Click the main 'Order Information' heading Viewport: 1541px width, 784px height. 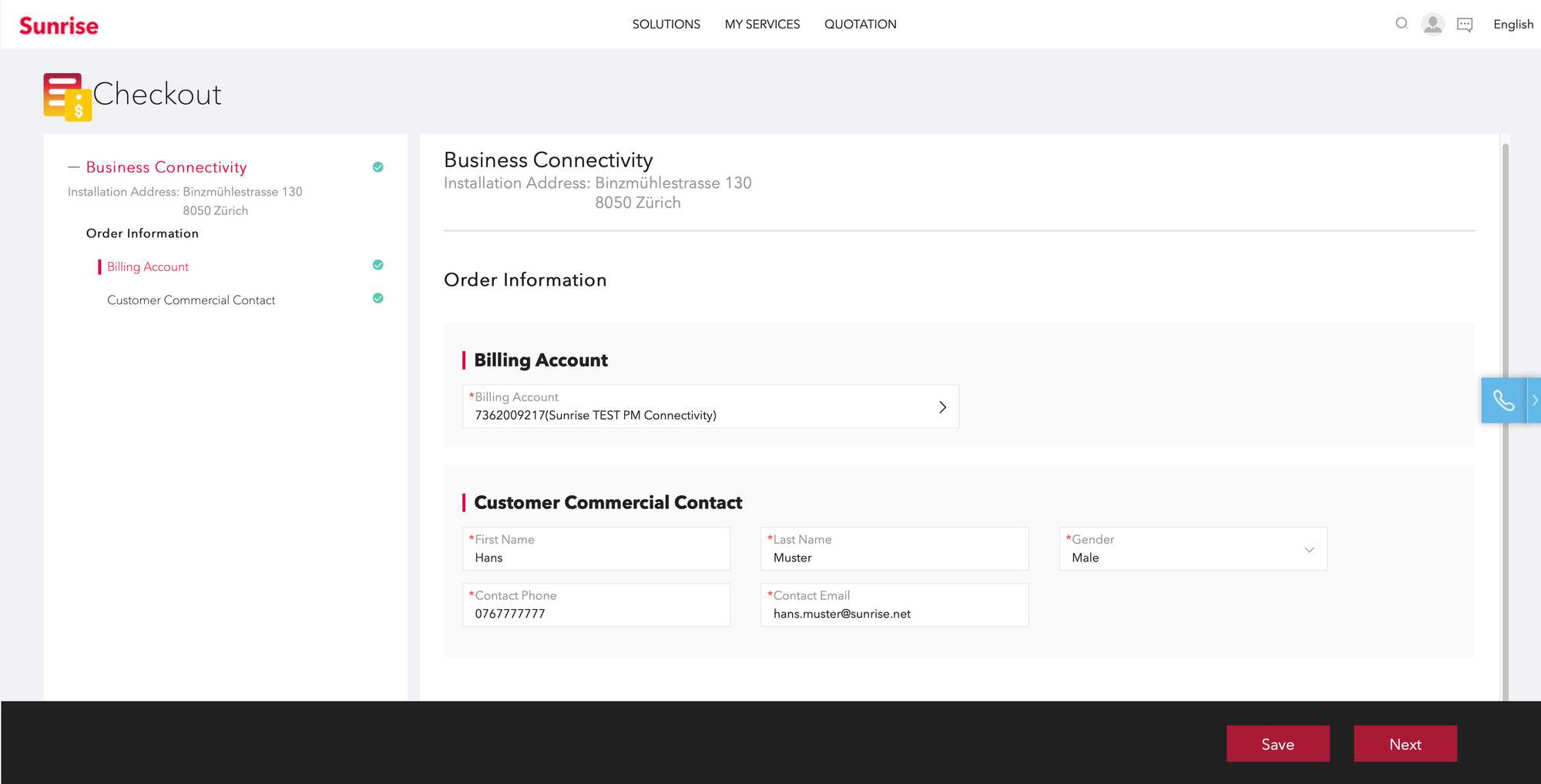[525, 280]
